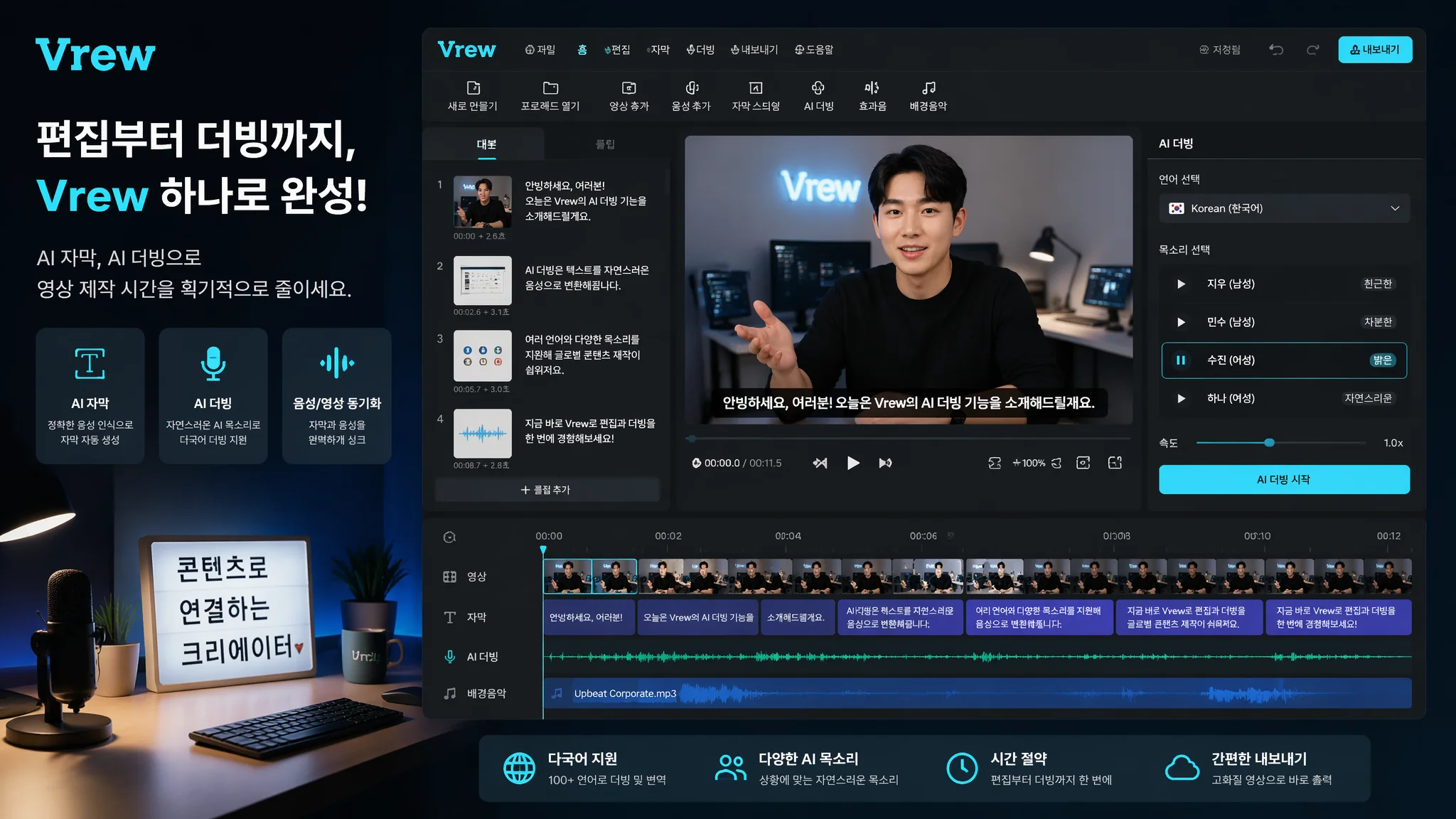This screenshot has height=819, width=1456.
Task: Play the video preview
Action: (x=853, y=463)
